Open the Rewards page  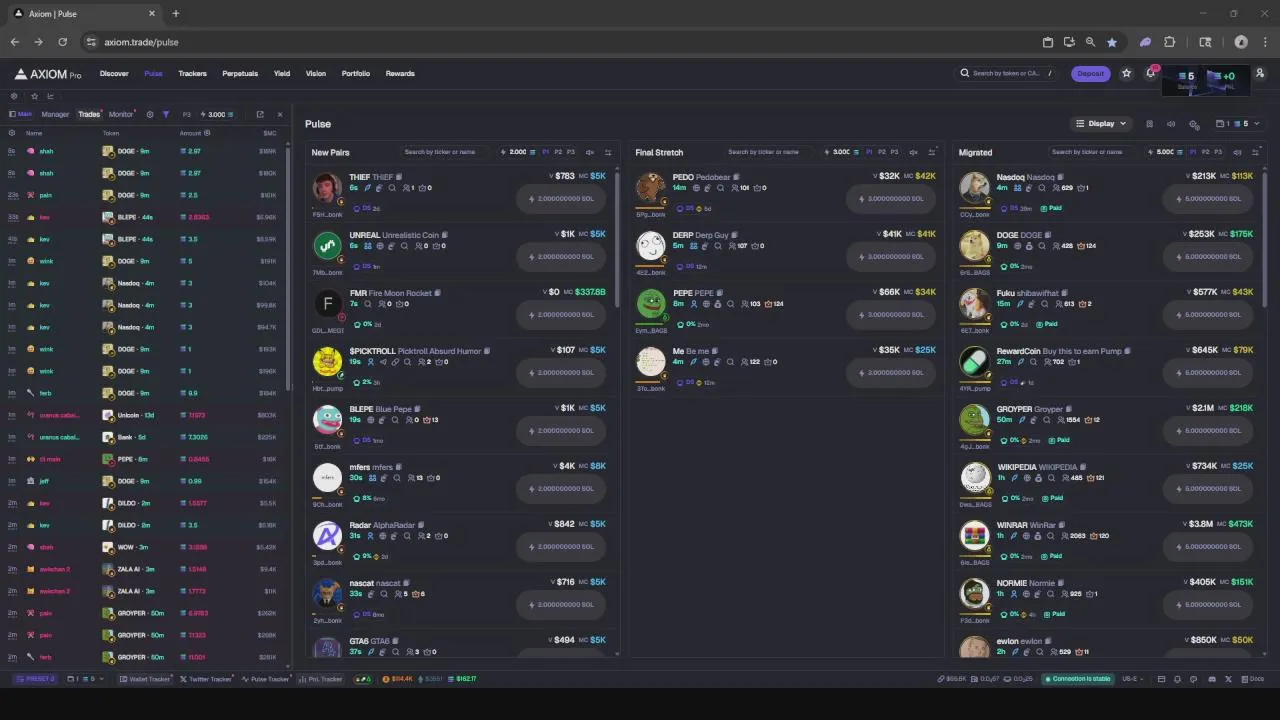pyautogui.click(x=400, y=73)
